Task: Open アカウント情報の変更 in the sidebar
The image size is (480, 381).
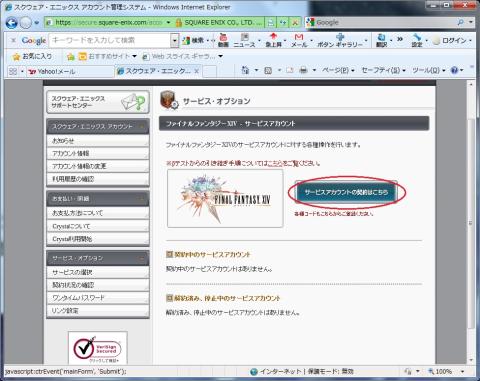Action: pos(98,166)
